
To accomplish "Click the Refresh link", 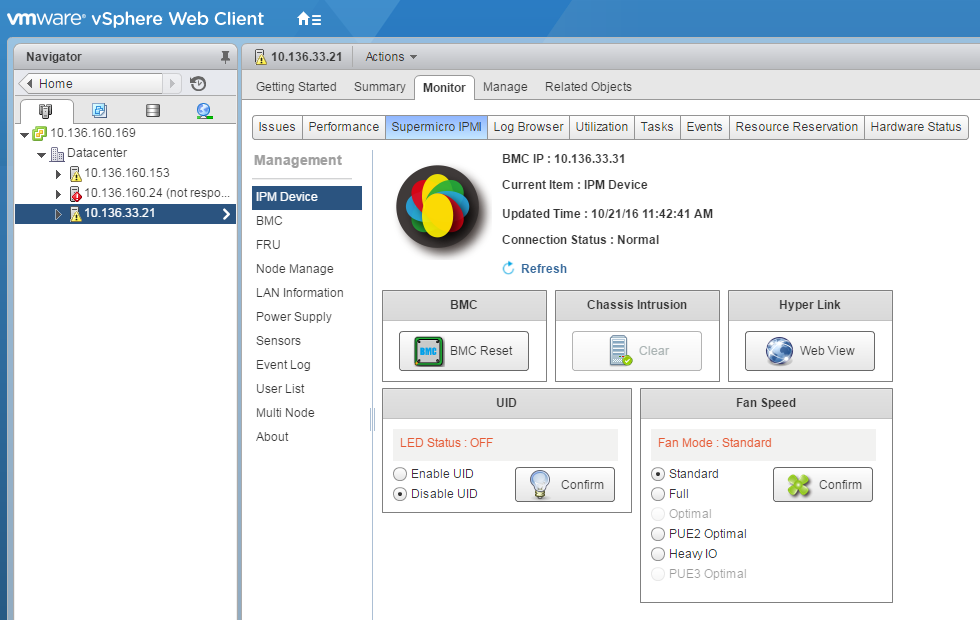I will (542, 268).
